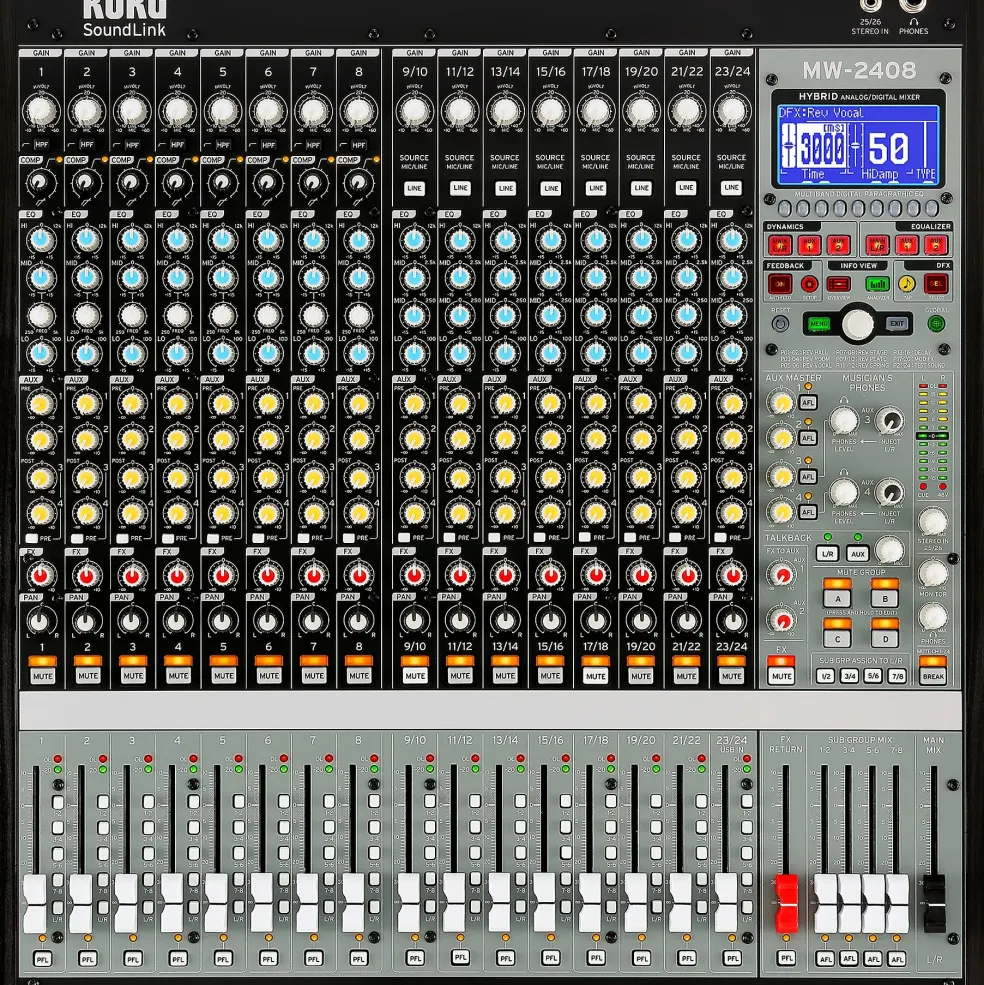The width and height of the screenshot is (984, 985).
Task: Open the Info View OVERVIEW button
Action: 838,285
